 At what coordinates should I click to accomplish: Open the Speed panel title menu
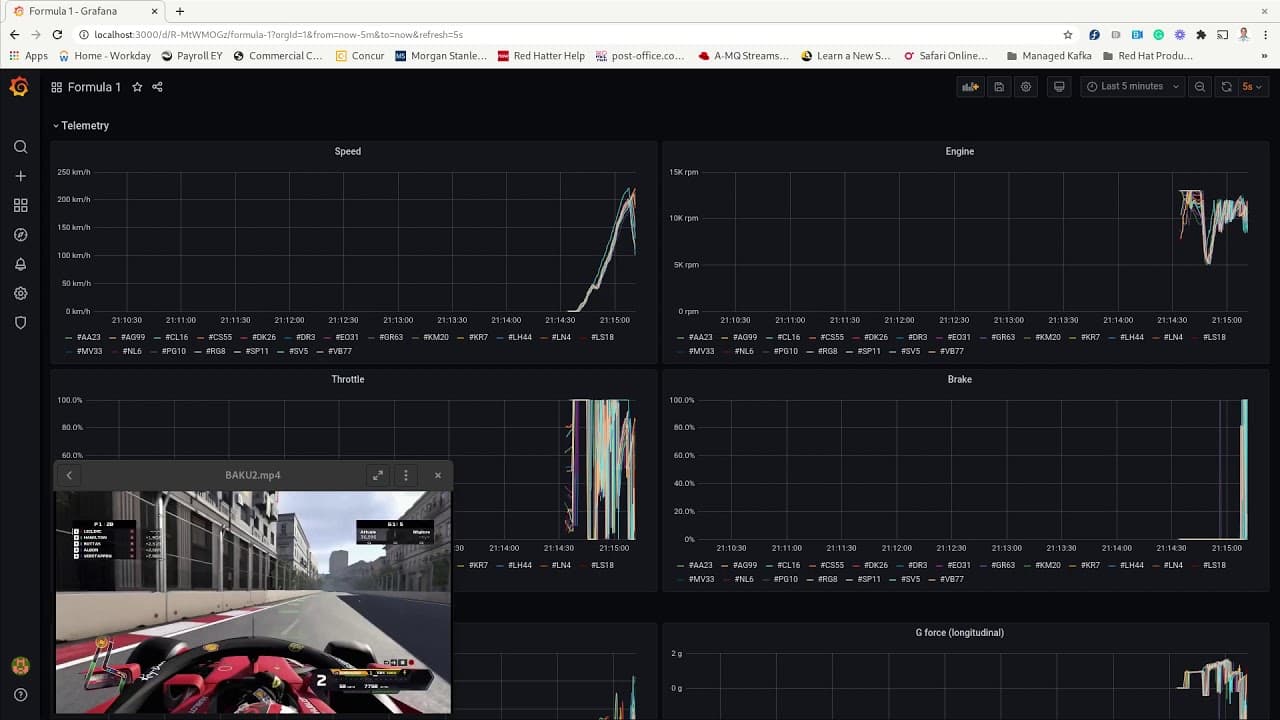coord(348,152)
